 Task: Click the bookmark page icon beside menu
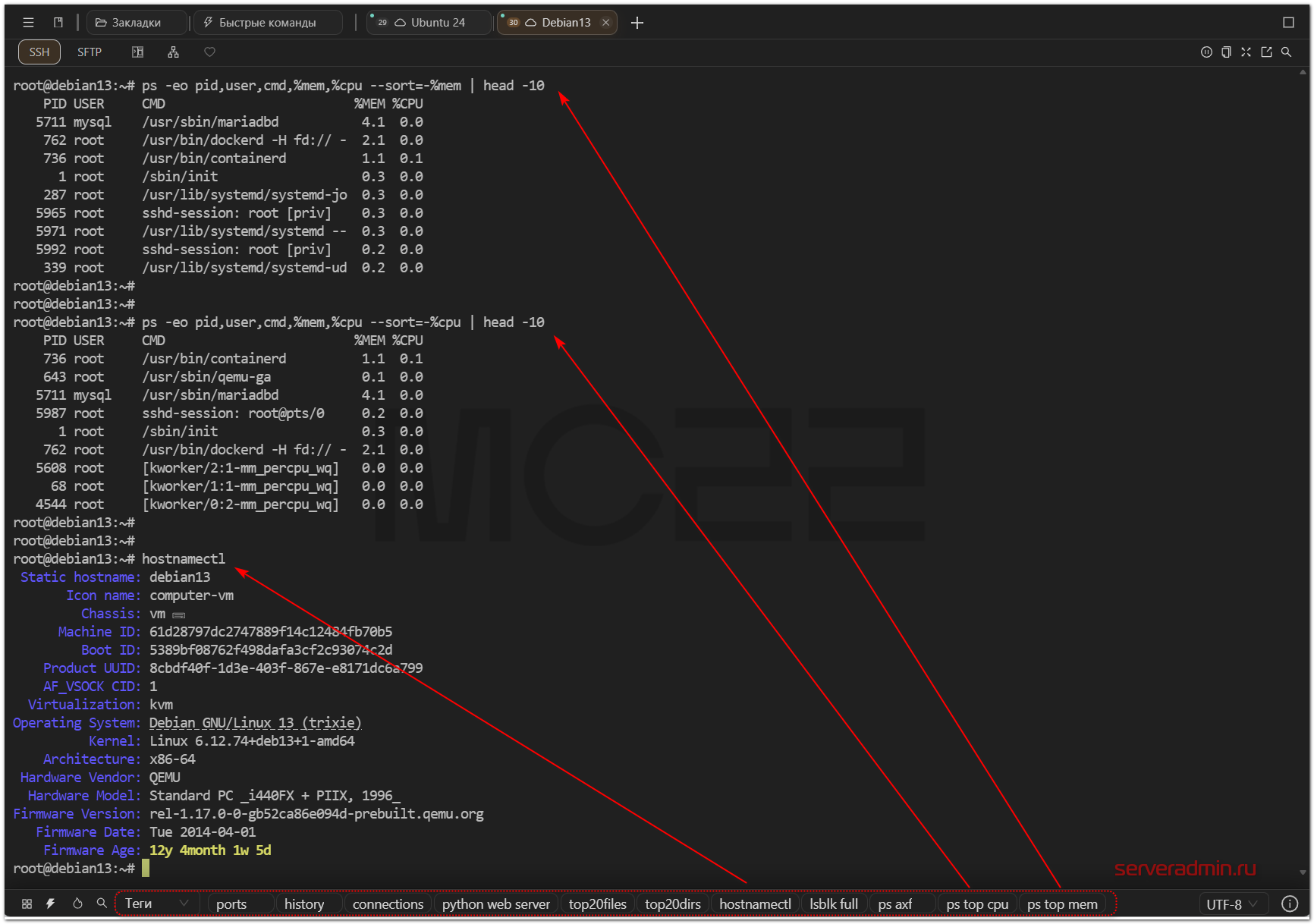point(58,23)
